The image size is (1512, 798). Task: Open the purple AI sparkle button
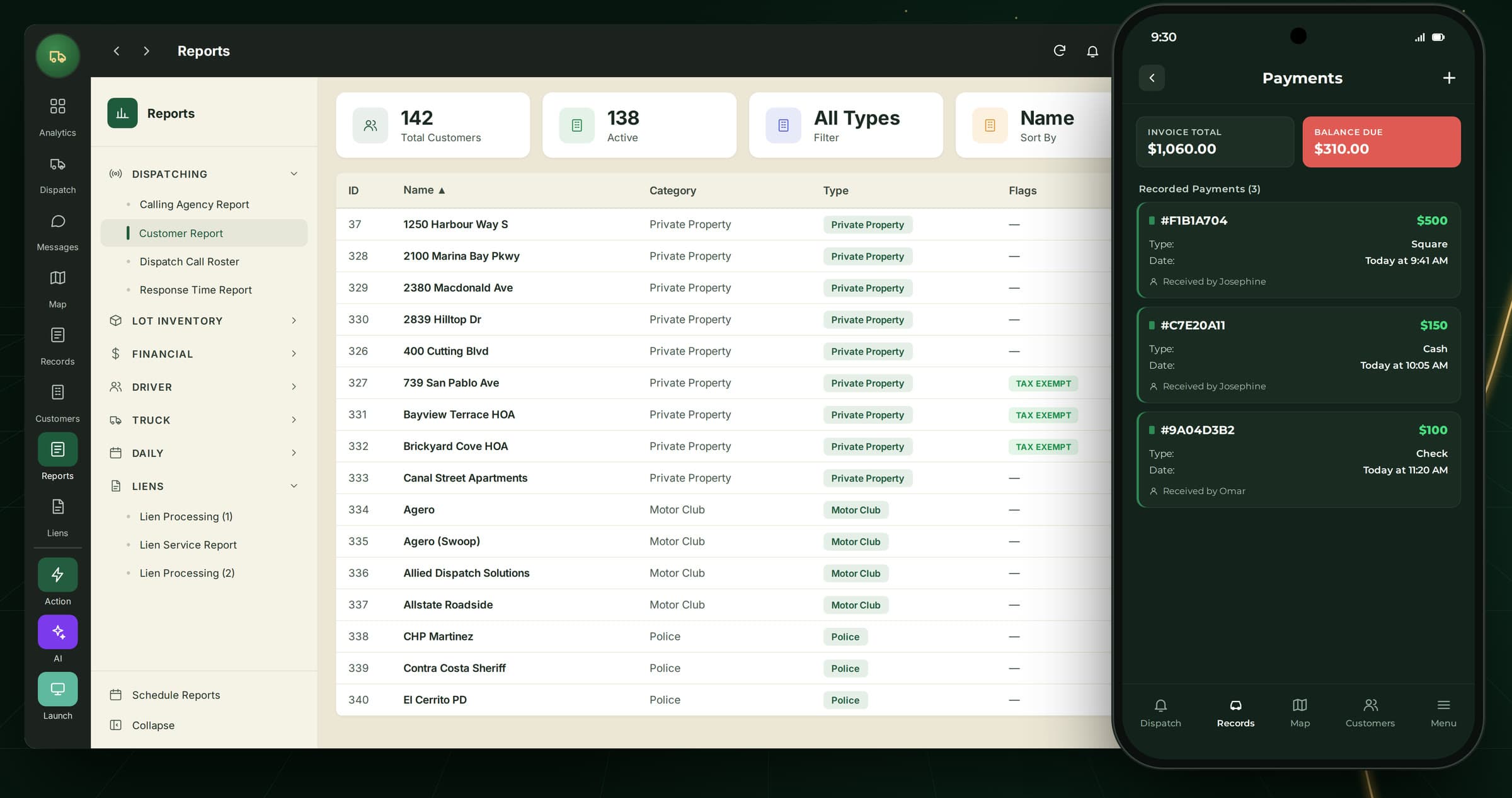[57, 632]
